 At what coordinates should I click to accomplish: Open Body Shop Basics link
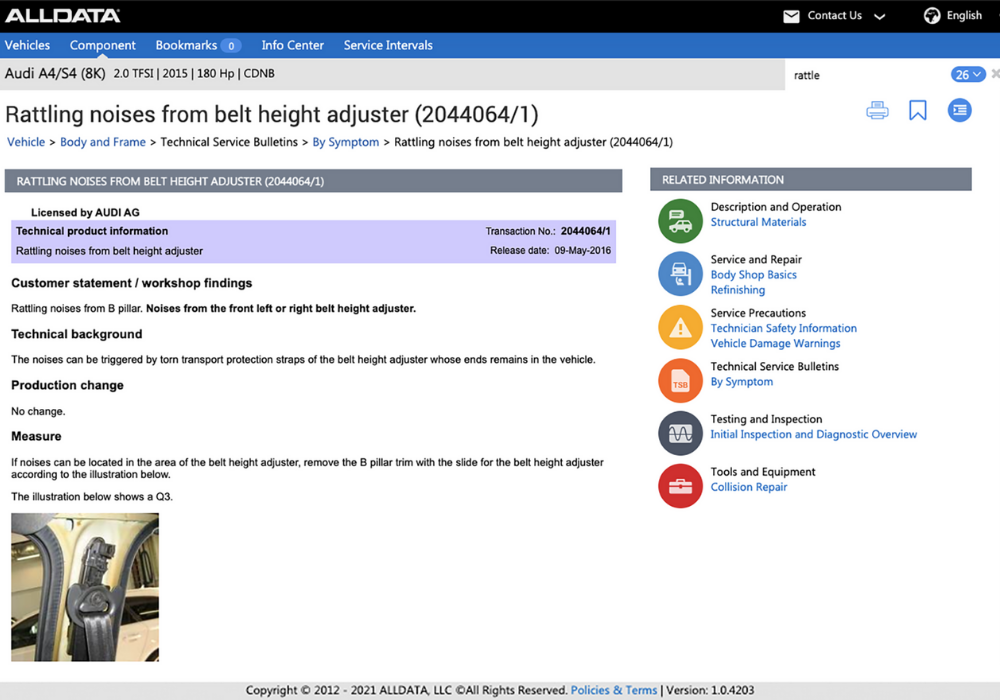click(754, 275)
